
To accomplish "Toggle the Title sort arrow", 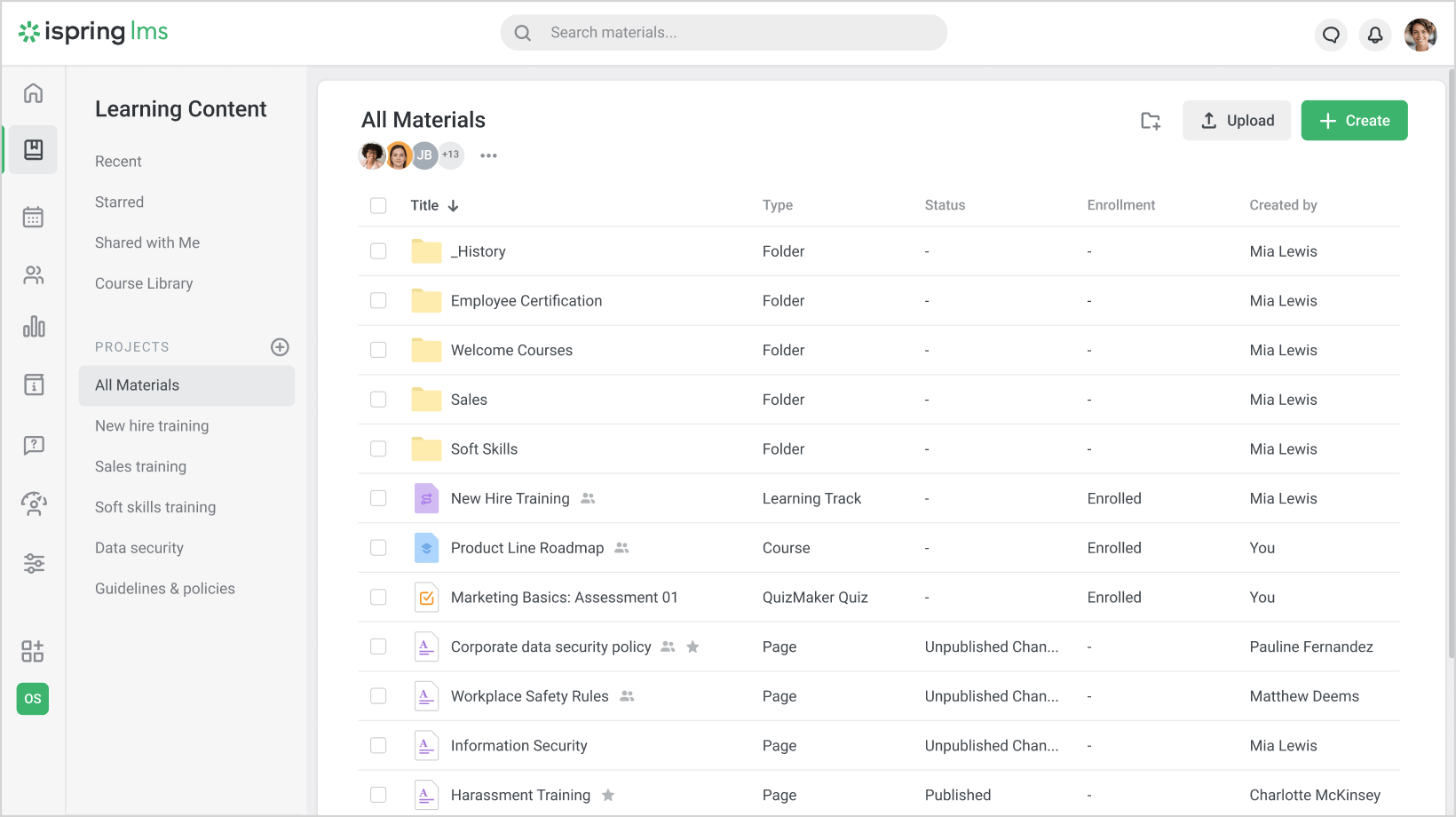I will tap(454, 204).
